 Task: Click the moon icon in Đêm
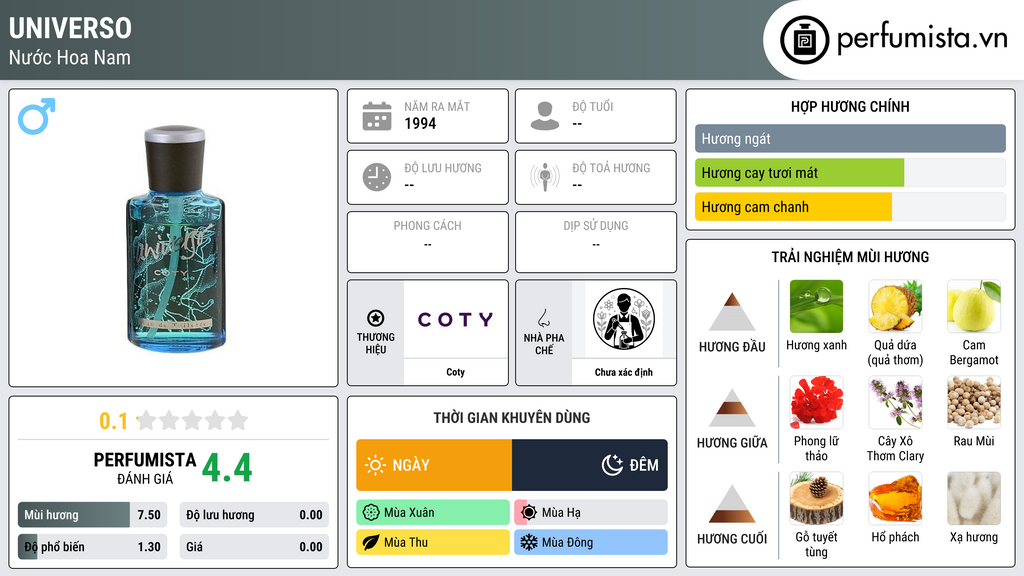[x=612, y=465]
